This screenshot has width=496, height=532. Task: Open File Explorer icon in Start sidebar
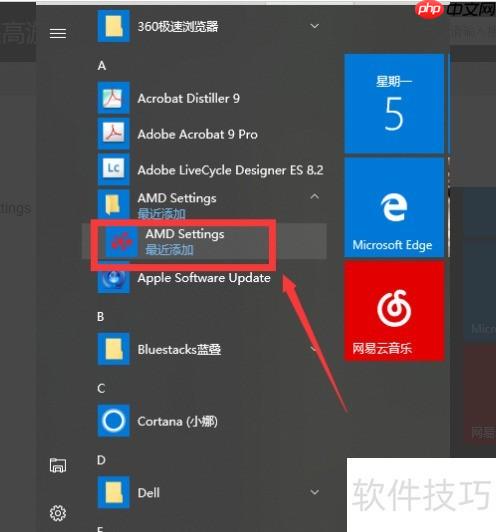[58, 465]
